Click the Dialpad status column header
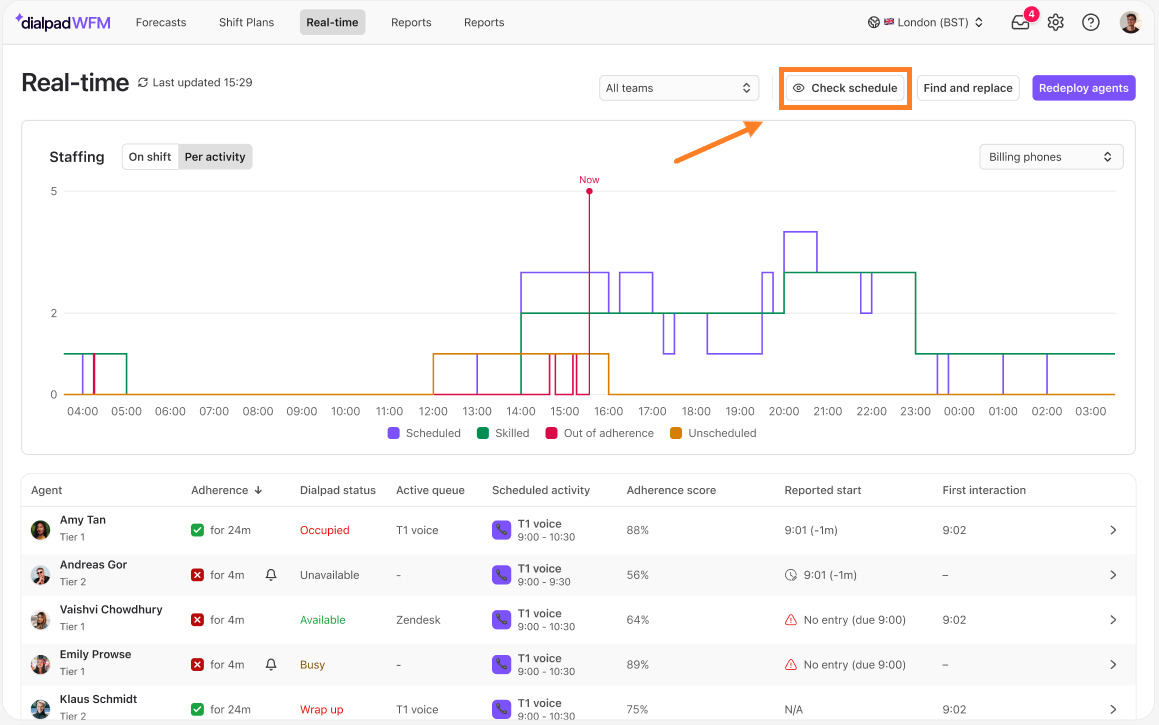This screenshot has width=1159, height=725. [338, 490]
